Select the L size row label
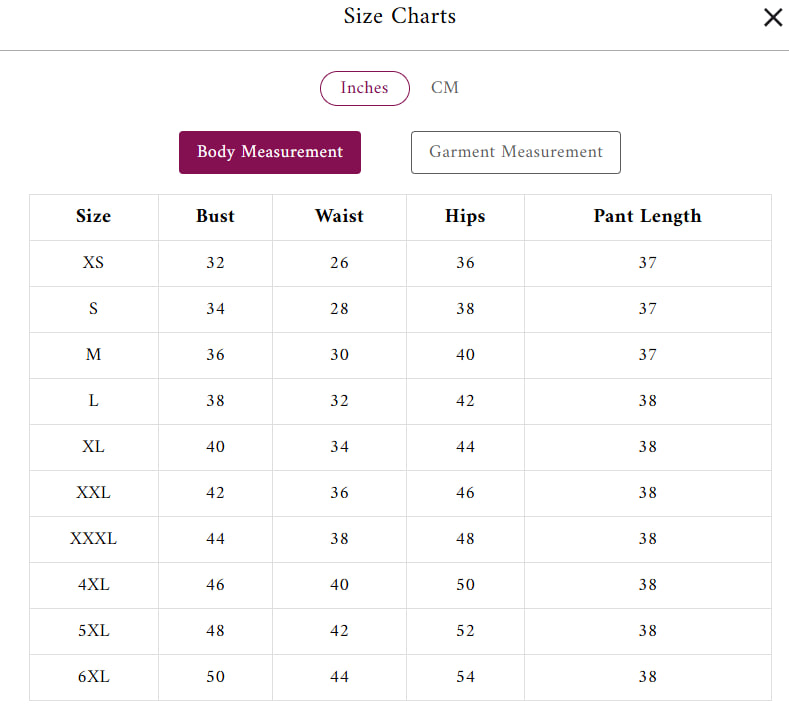Image resolution: width=789 pixels, height=726 pixels. (x=93, y=401)
